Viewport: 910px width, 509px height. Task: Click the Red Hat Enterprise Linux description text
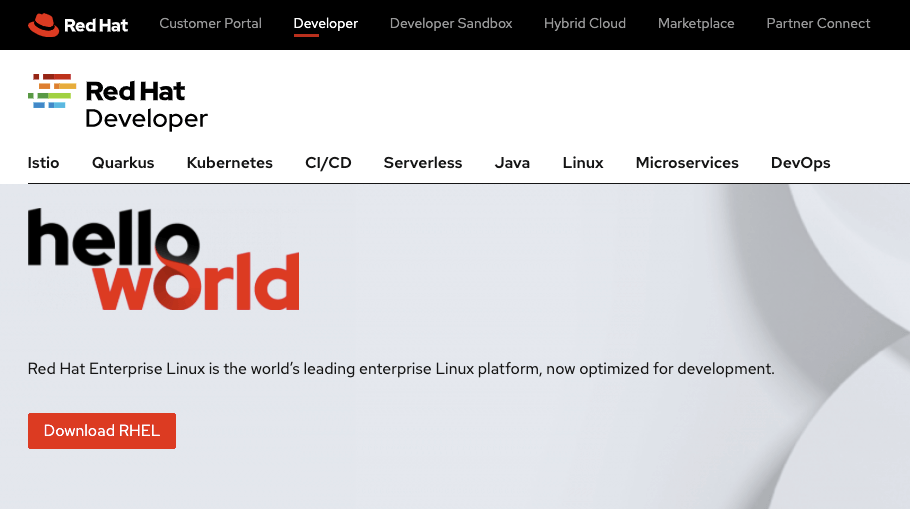pyautogui.click(x=401, y=369)
